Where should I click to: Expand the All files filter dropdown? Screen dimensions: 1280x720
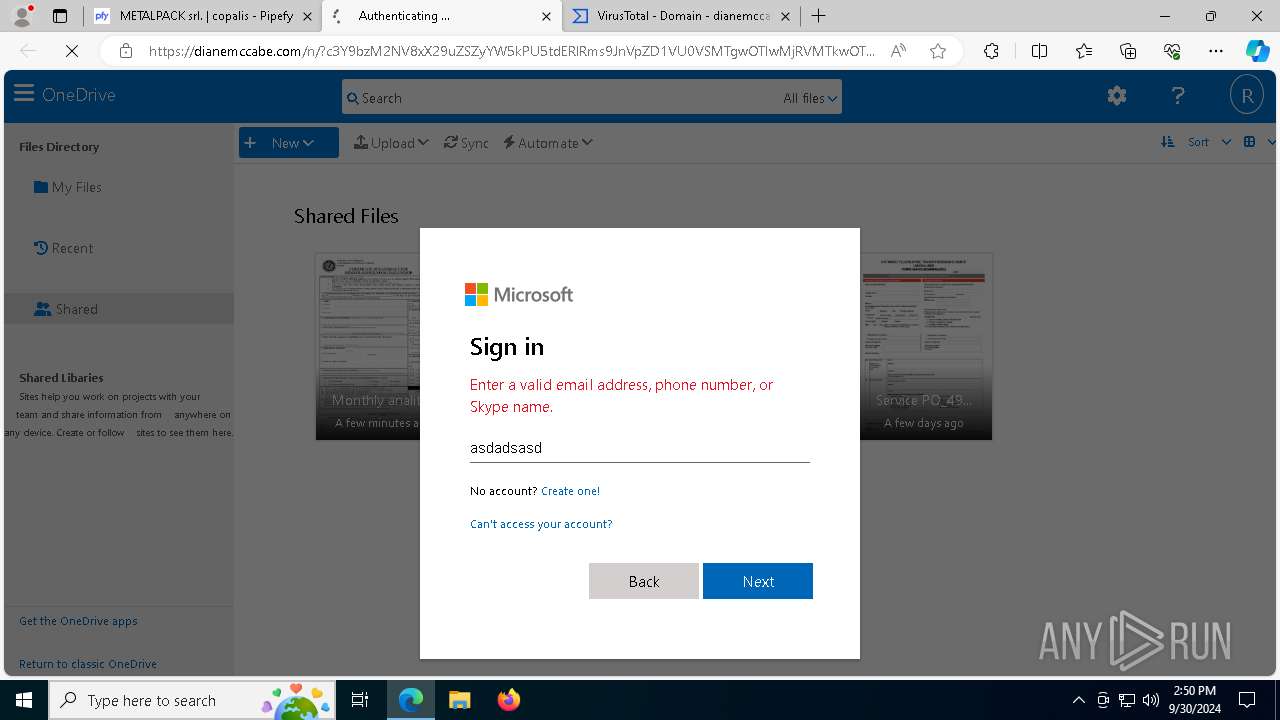811,98
